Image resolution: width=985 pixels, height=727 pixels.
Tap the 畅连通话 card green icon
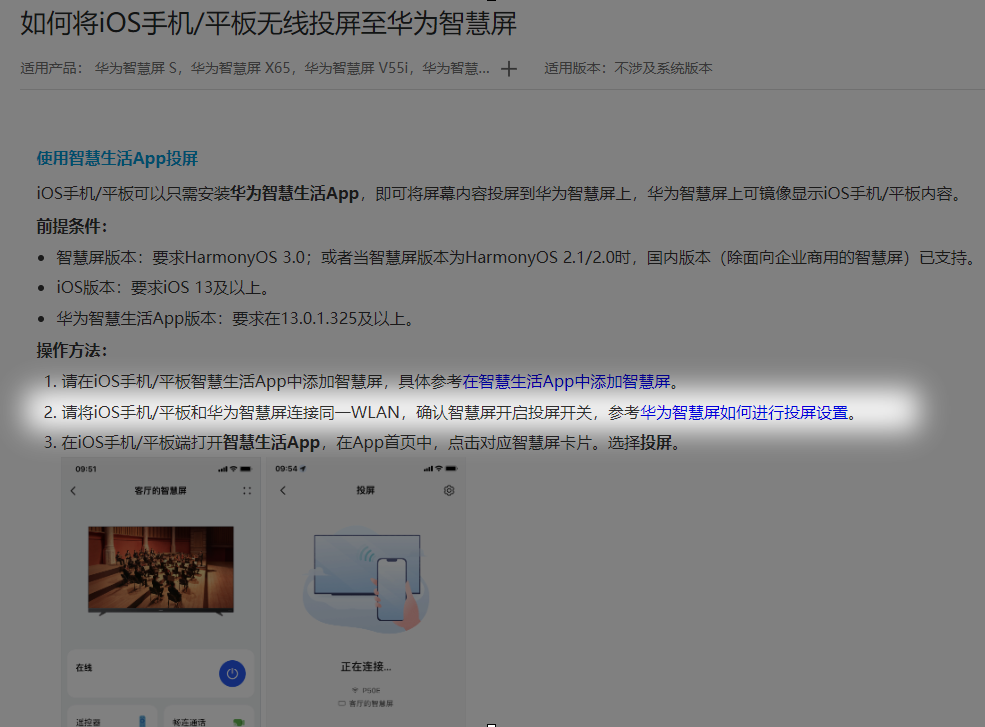pos(239,722)
